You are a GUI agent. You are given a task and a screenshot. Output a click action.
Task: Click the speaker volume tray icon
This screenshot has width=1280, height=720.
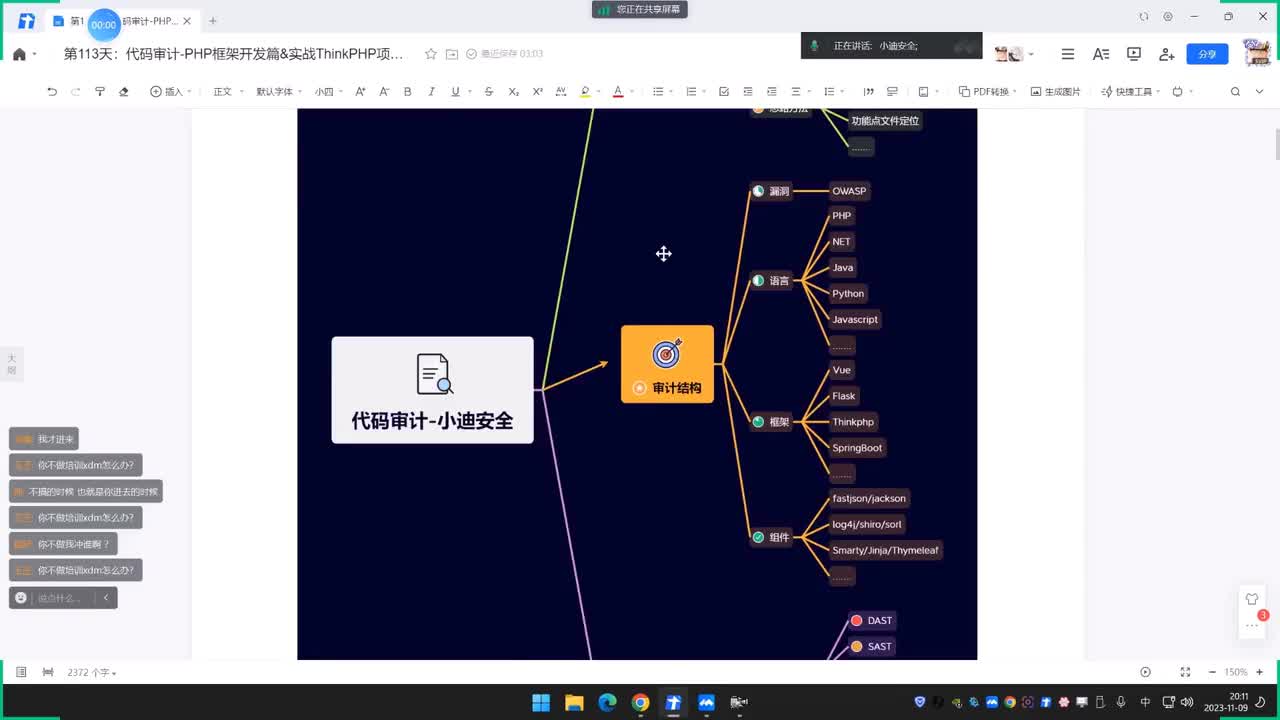(x=1187, y=702)
